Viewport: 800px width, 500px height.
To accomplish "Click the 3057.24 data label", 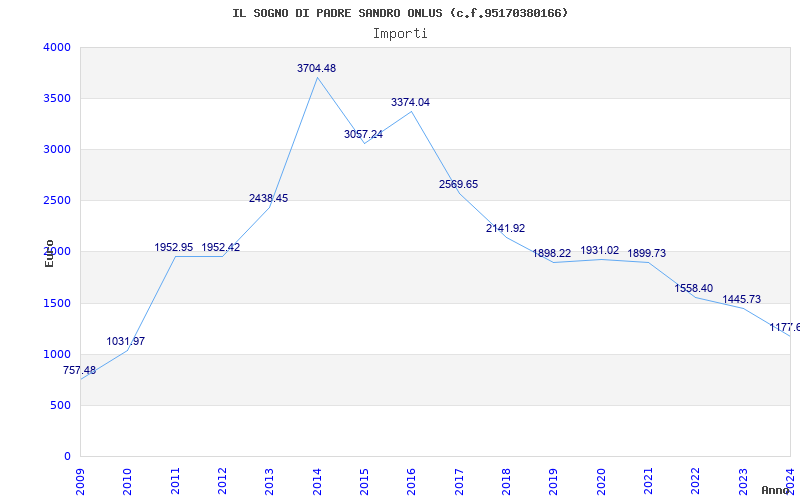I will [x=363, y=134].
